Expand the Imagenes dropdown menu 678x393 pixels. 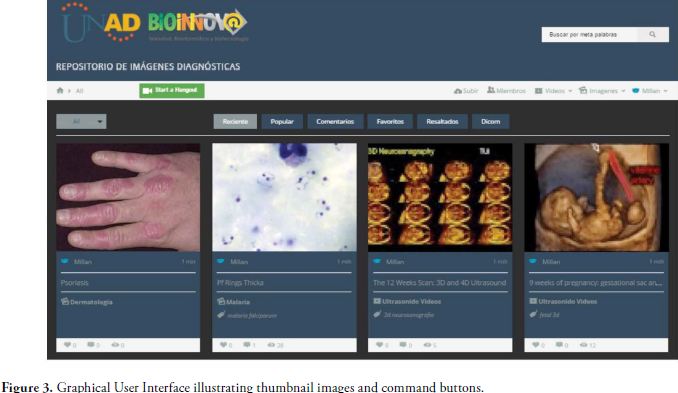[x=602, y=91]
